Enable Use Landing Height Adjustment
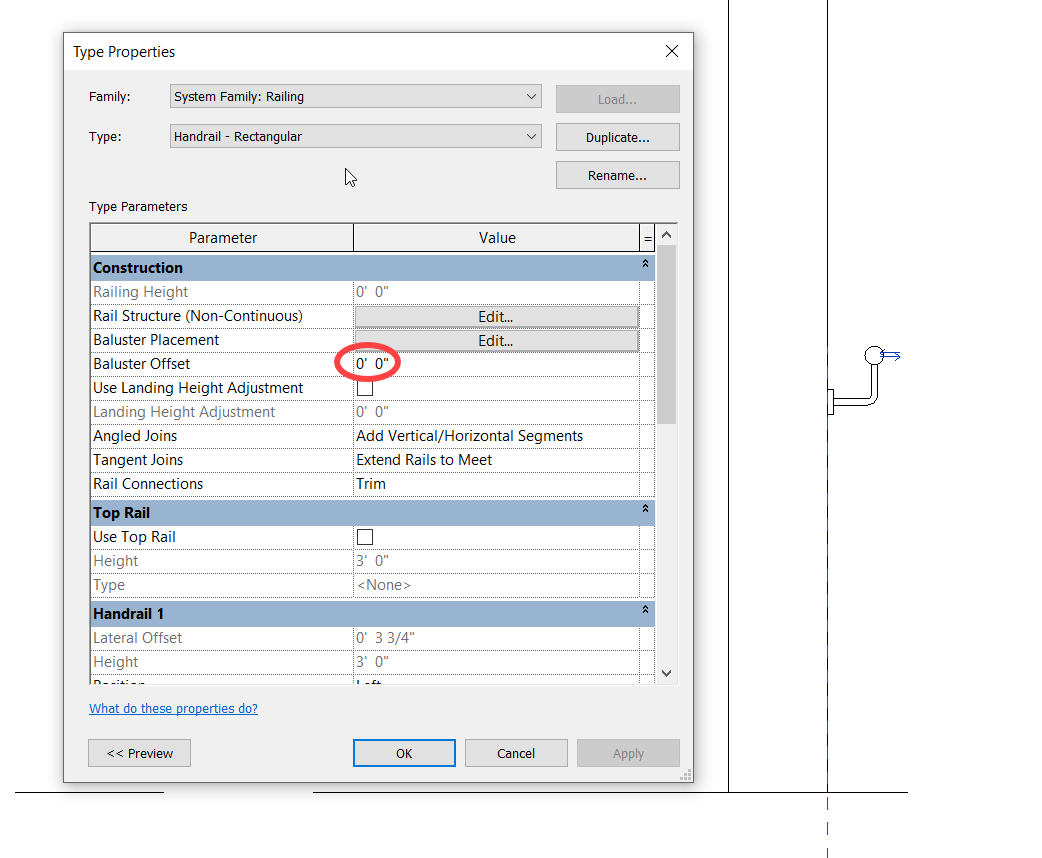 [364, 388]
